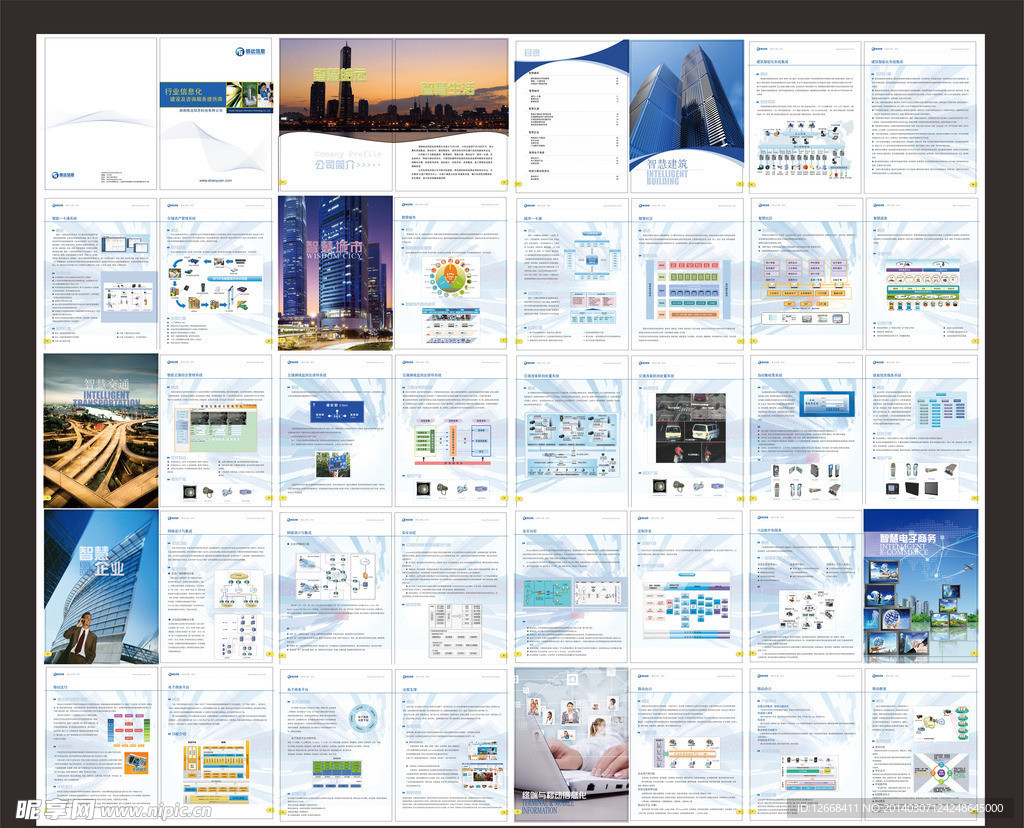
Task: Open the laptop page titled 终端与移动信息化
Action: 571,745
